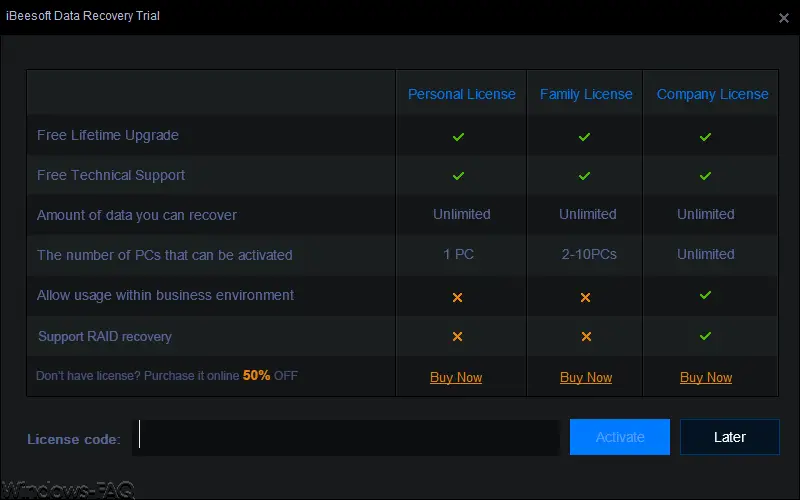Screen dimensions: 800x500
Task: Click Buy Now under Personal License
Action: (x=456, y=378)
